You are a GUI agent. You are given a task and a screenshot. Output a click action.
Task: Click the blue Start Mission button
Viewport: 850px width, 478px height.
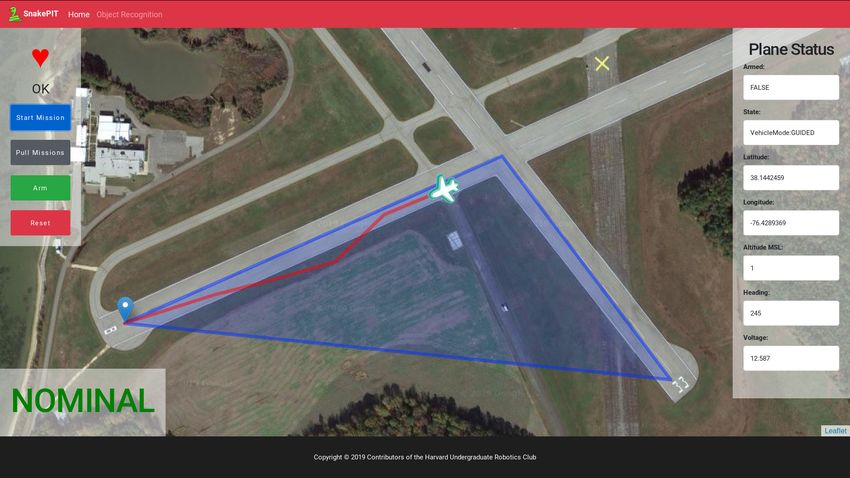click(41, 118)
